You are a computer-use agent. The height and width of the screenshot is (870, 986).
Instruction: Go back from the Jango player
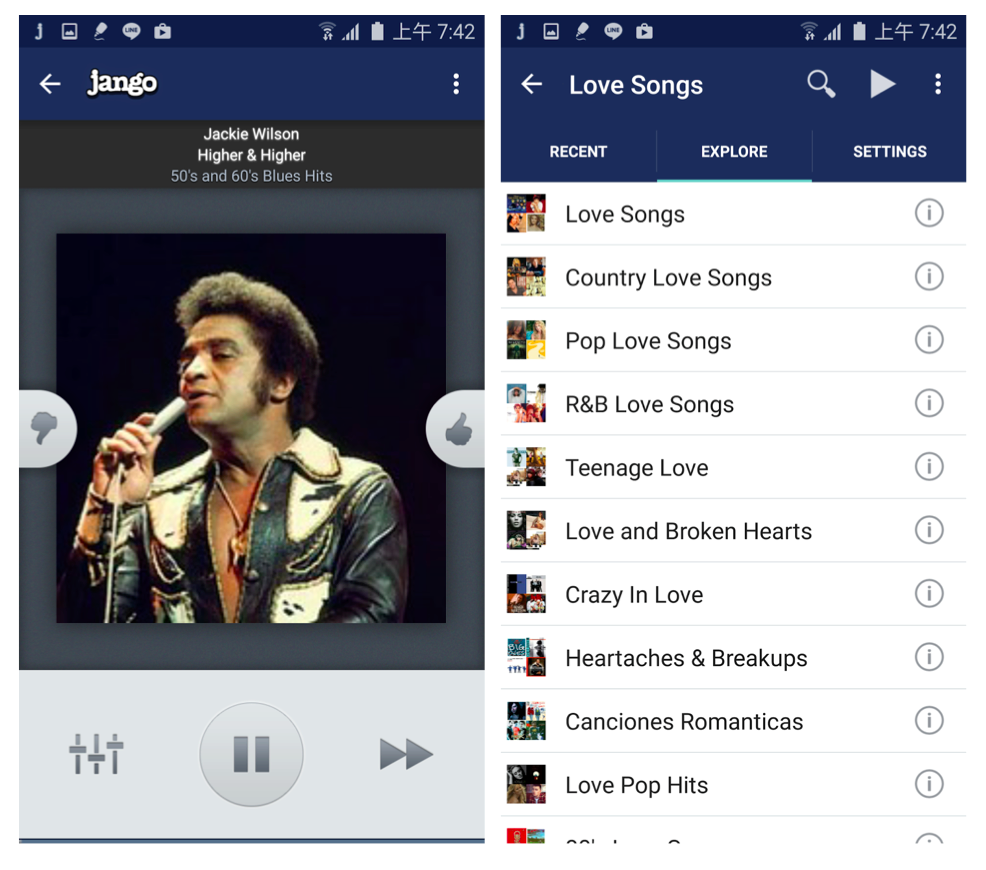click(x=50, y=84)
